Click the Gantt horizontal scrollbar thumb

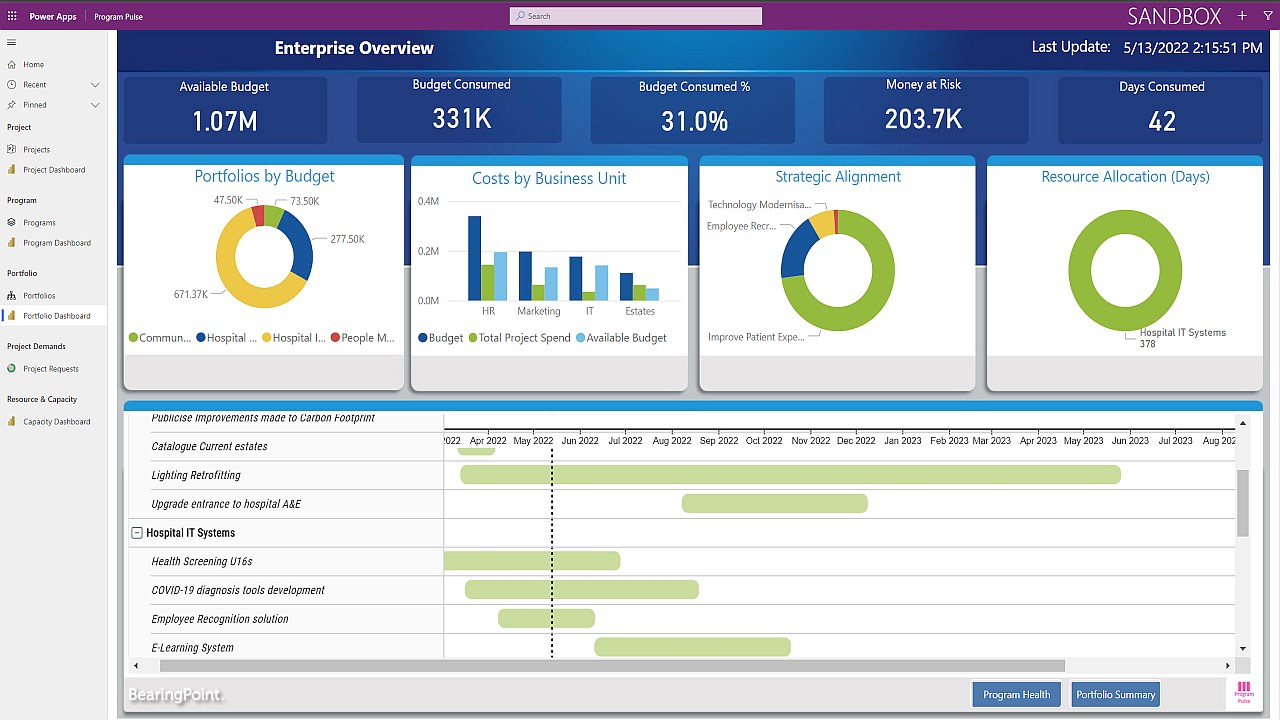click(612, 666)
